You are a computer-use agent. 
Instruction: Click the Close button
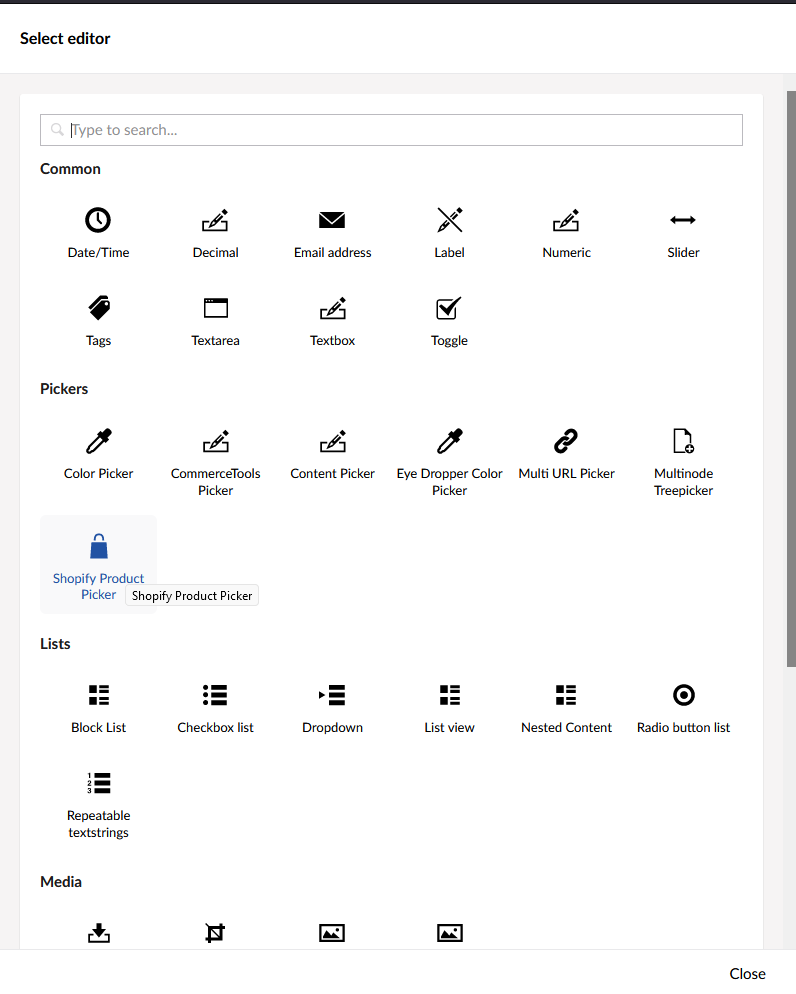pyautogui.click(x=747, y=973)
